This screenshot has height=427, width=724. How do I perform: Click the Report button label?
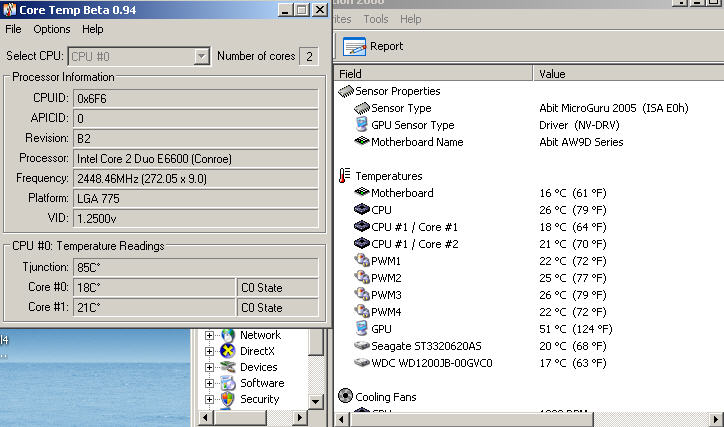pyautogui.click(x=386, y=46)
